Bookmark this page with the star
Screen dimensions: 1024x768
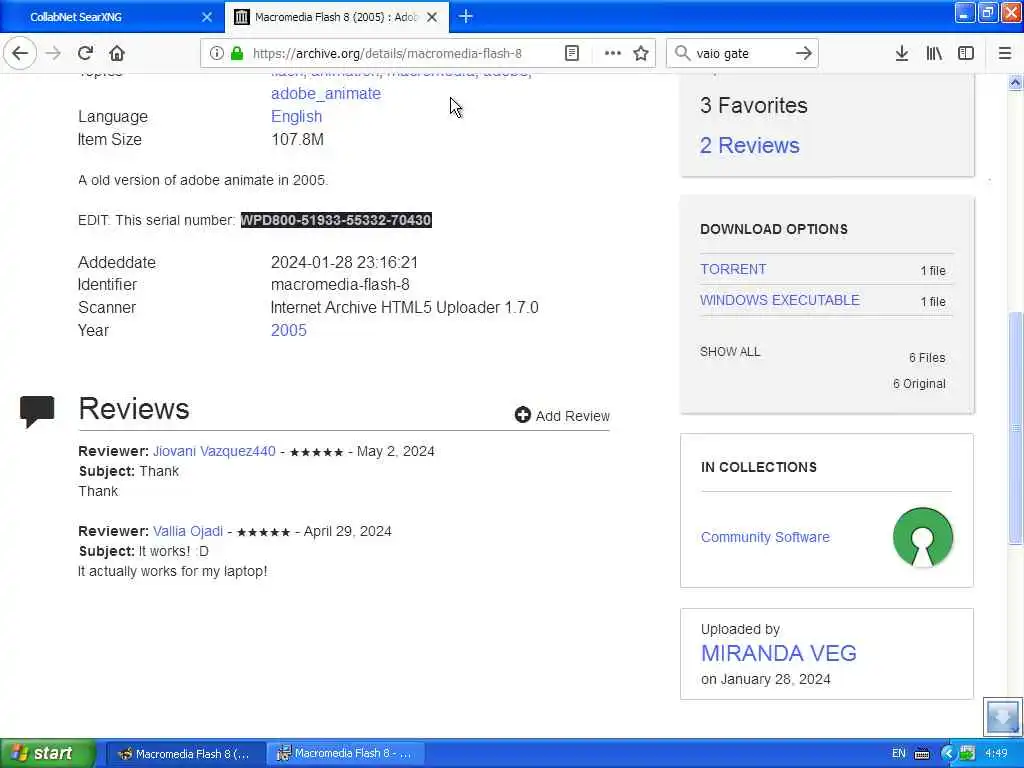641,54
